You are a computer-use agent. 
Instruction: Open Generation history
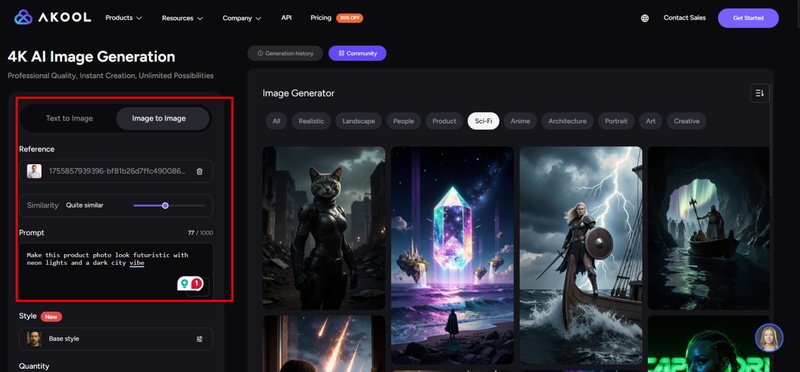point(285,53)
